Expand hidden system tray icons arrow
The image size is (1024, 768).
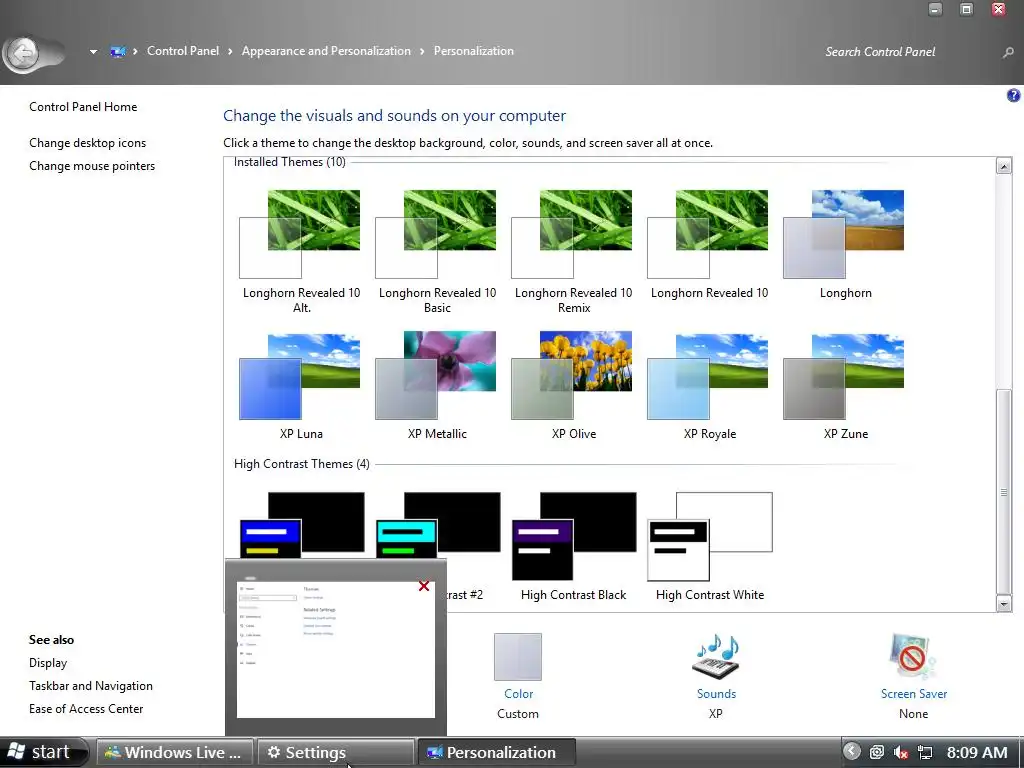point(851,752)
